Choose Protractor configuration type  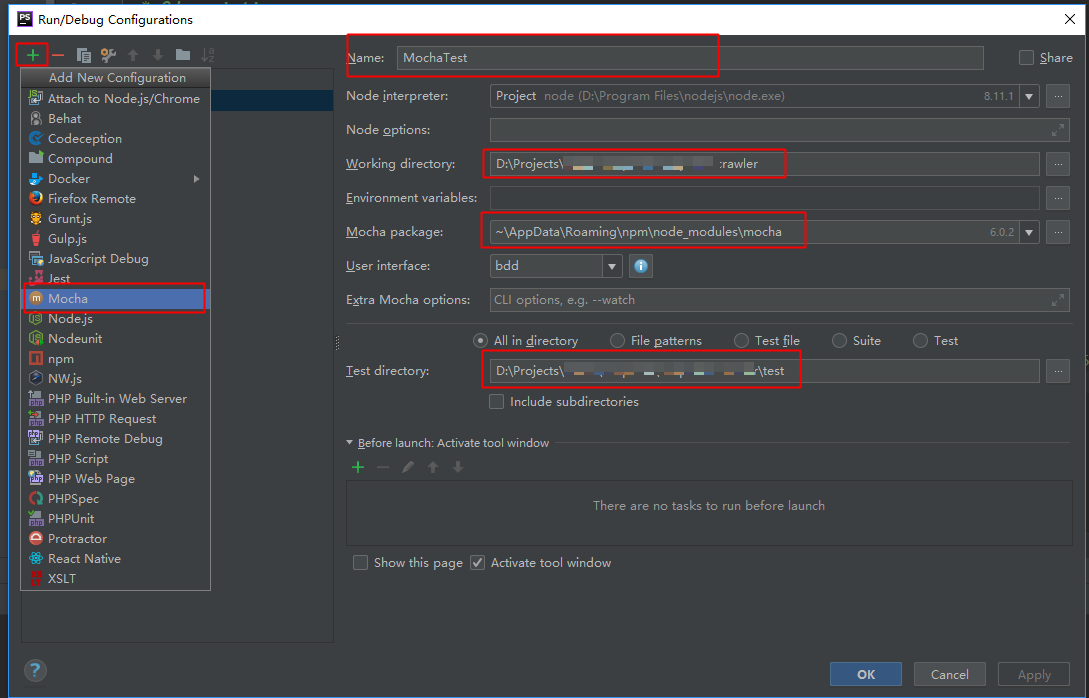(115, 539)
